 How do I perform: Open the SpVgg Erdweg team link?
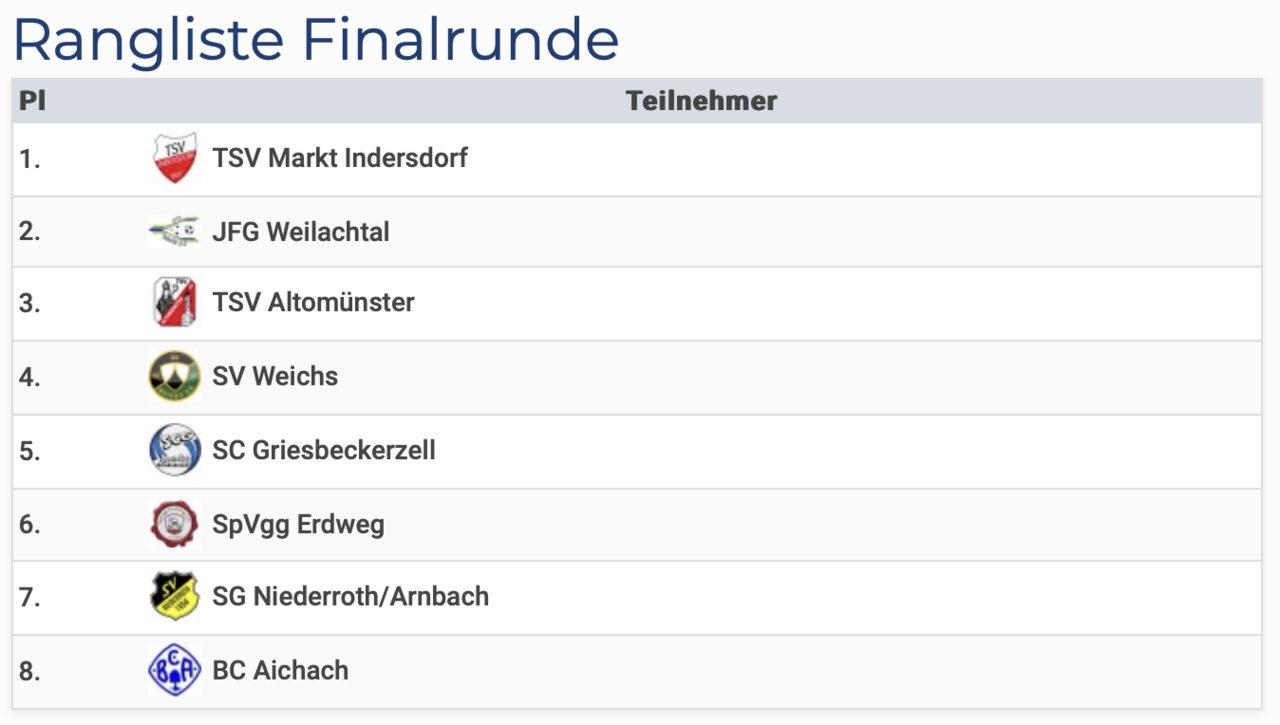click(298, 524)
